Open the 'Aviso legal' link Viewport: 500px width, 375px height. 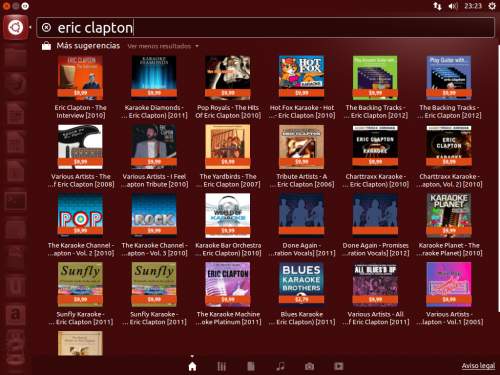click(478, 366)
